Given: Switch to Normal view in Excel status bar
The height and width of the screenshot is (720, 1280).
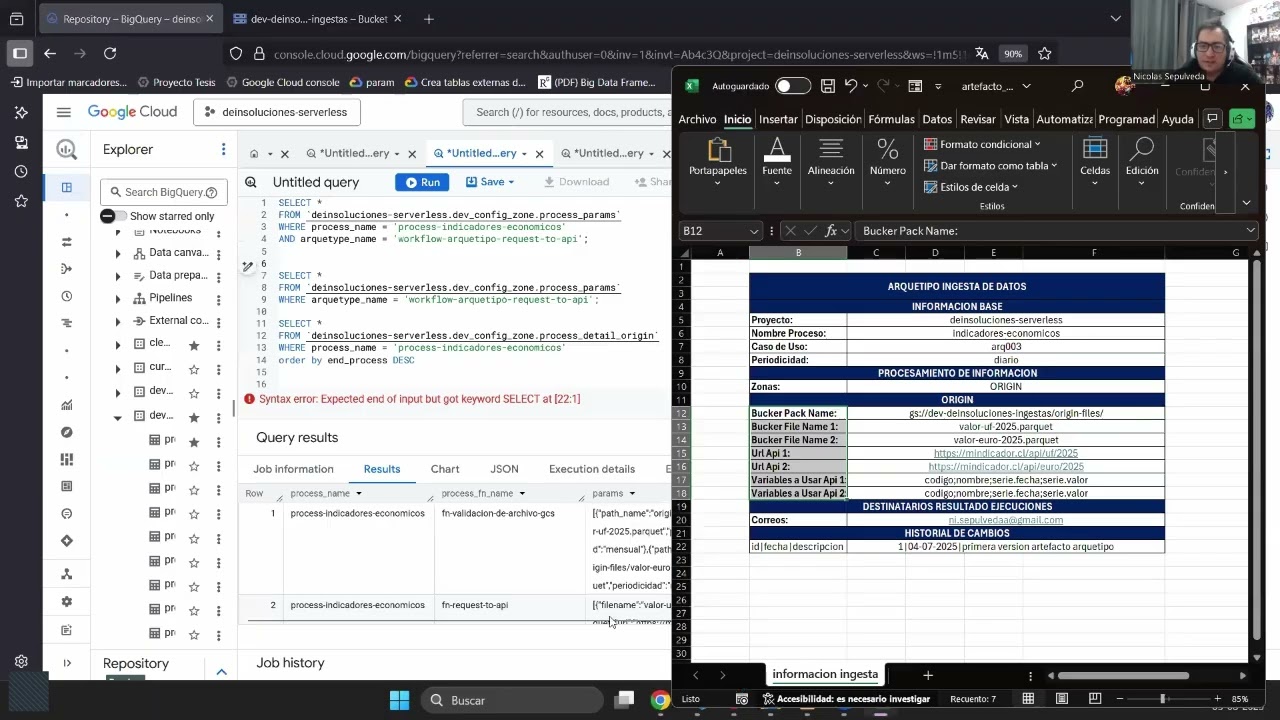Looking at the screenshot, I should (x=1028, y=699).
